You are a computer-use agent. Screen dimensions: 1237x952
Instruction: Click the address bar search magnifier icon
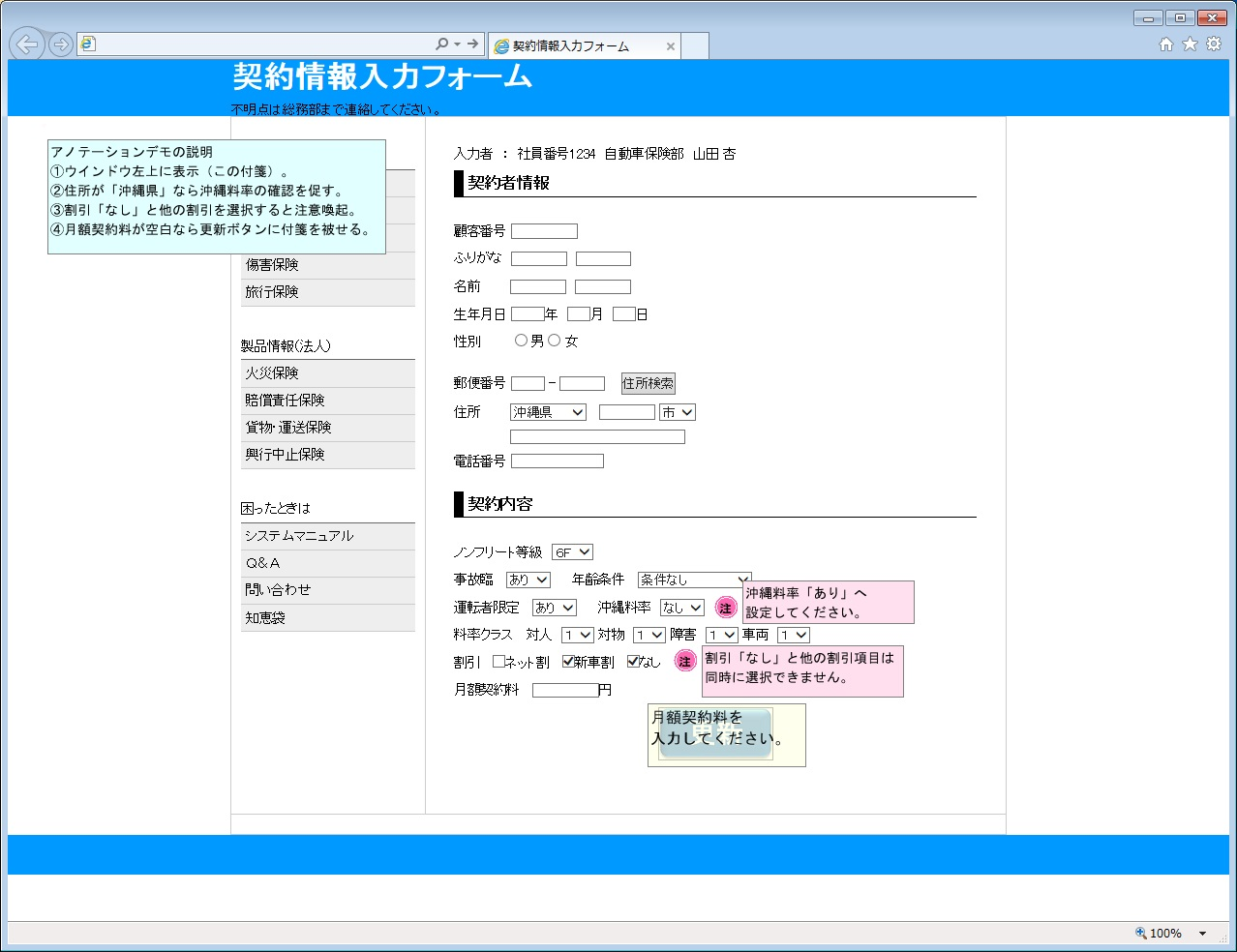click(x=441, y=44)
